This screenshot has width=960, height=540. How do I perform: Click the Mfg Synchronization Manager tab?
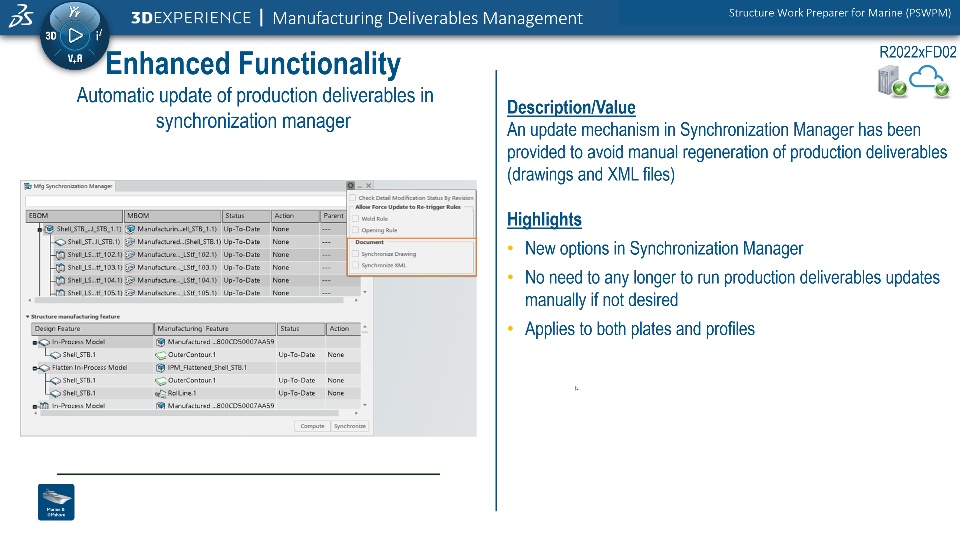click(x=68, y=186)
